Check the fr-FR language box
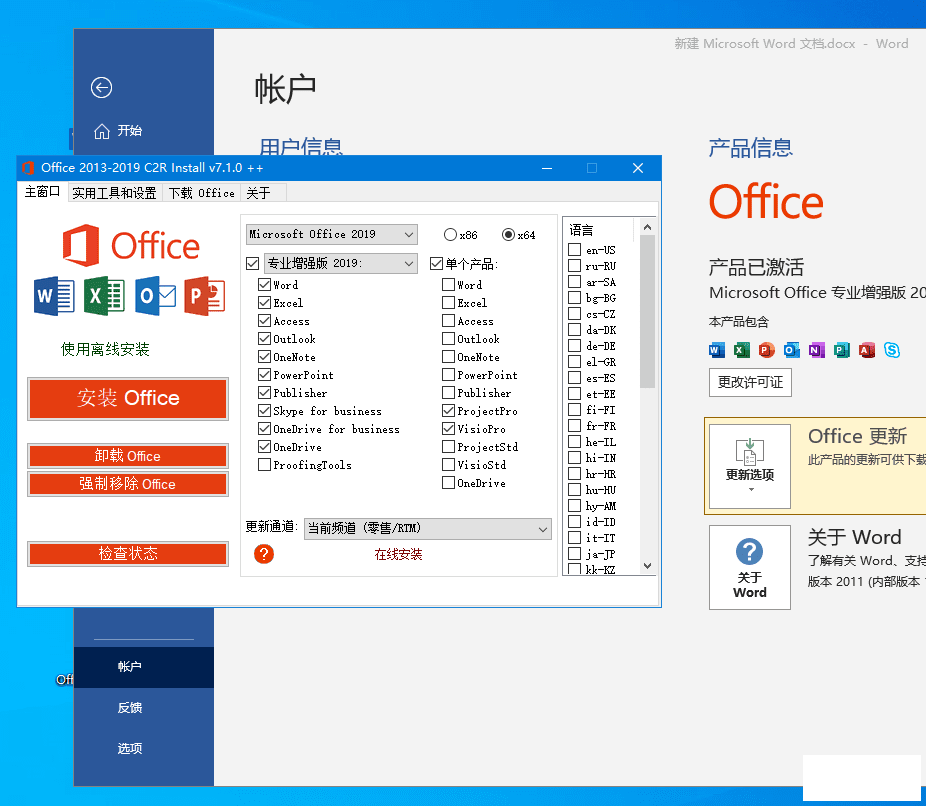 [x=574, y=425]
